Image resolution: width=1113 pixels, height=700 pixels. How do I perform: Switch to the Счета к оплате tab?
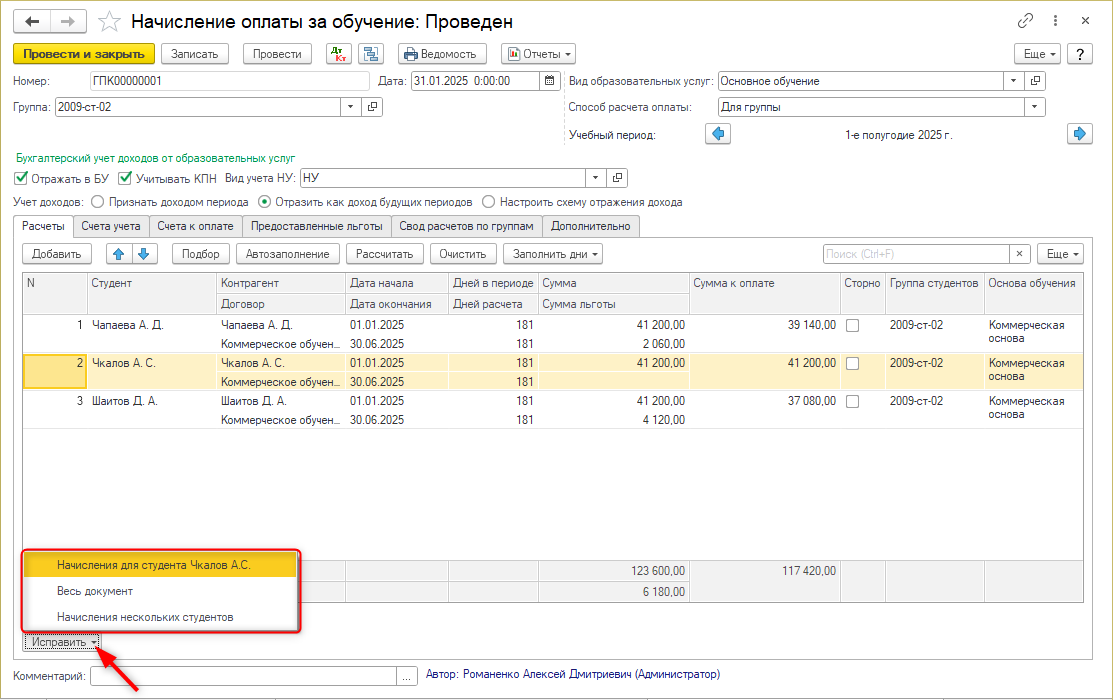point(195,226)
